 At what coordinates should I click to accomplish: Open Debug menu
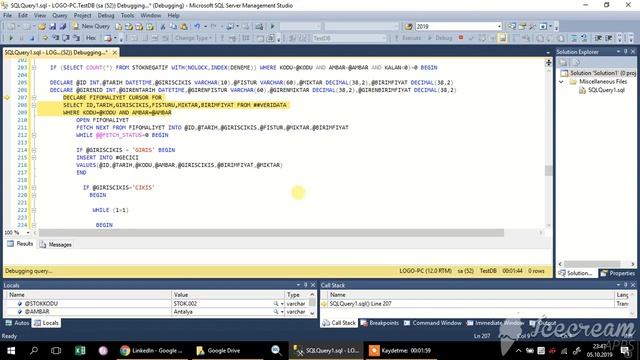coord(106,16)
